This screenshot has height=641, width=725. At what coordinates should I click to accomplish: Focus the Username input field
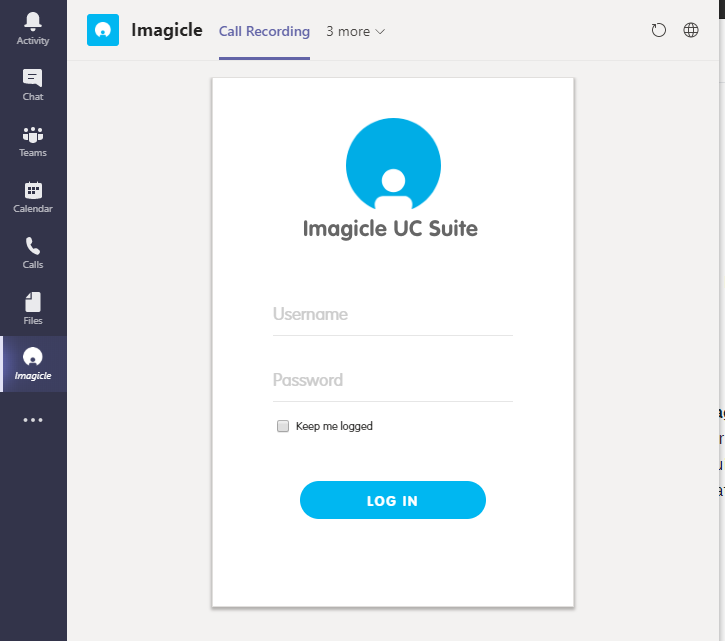coord(392,314)
